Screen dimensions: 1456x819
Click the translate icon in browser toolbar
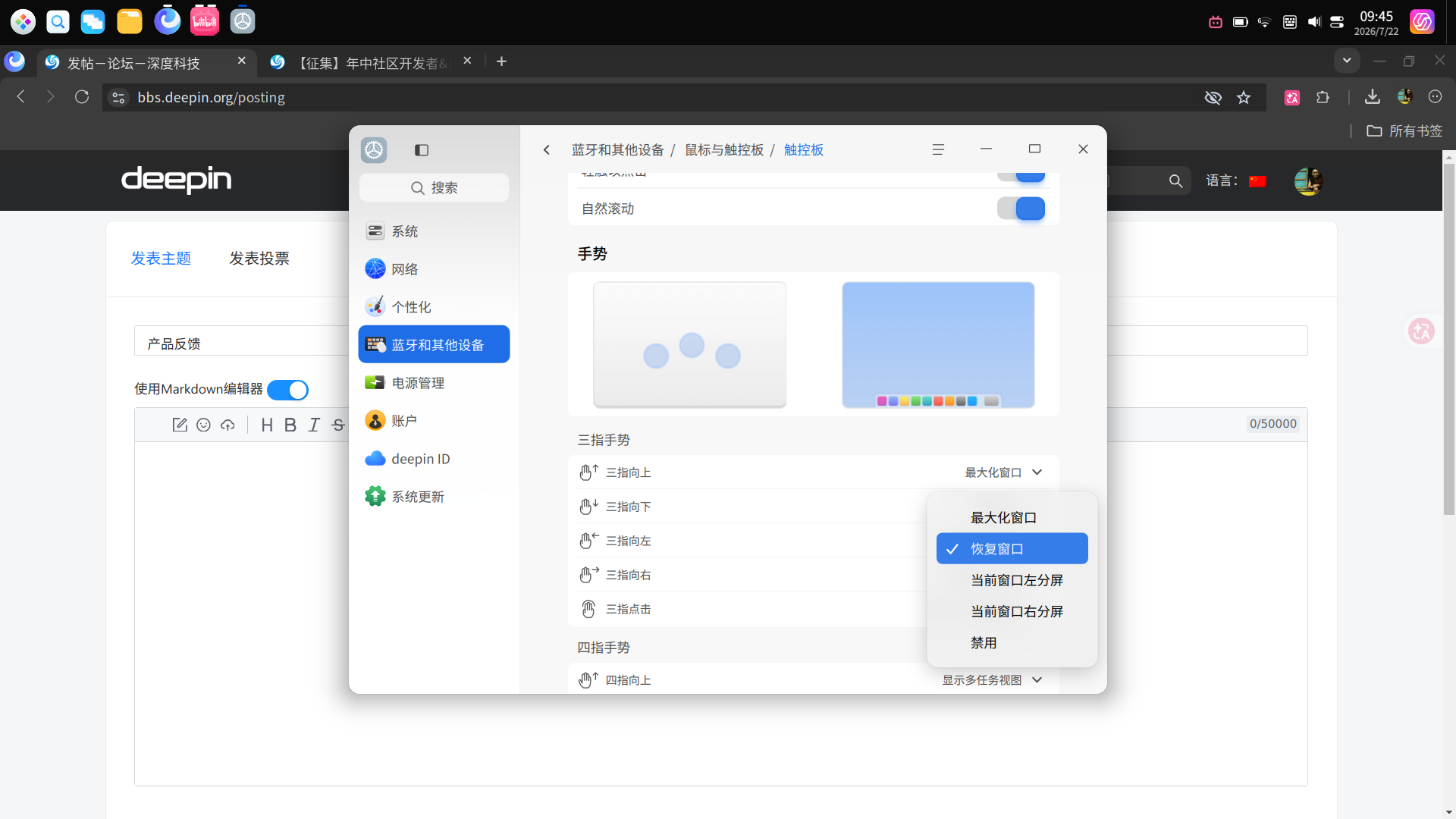click(x=1292, y=97)
